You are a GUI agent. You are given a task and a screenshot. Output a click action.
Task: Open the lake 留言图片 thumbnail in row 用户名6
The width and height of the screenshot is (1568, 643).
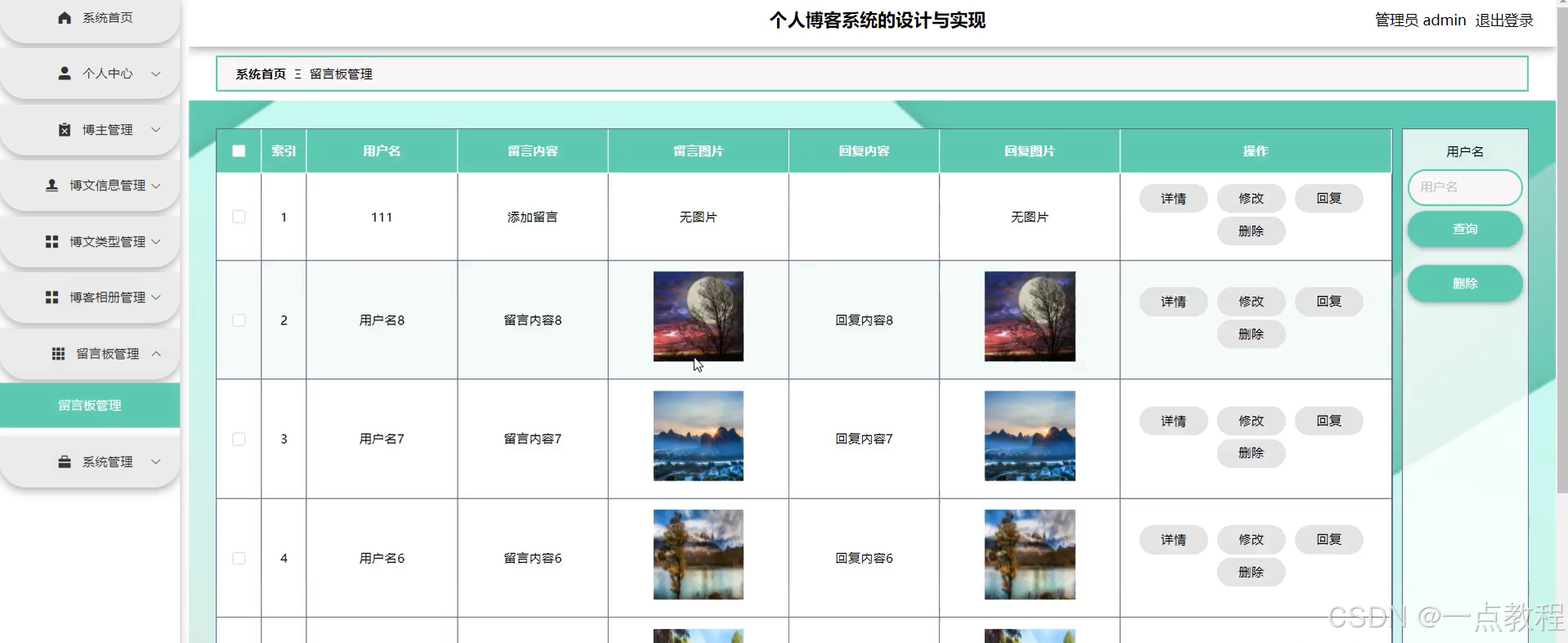699,555
